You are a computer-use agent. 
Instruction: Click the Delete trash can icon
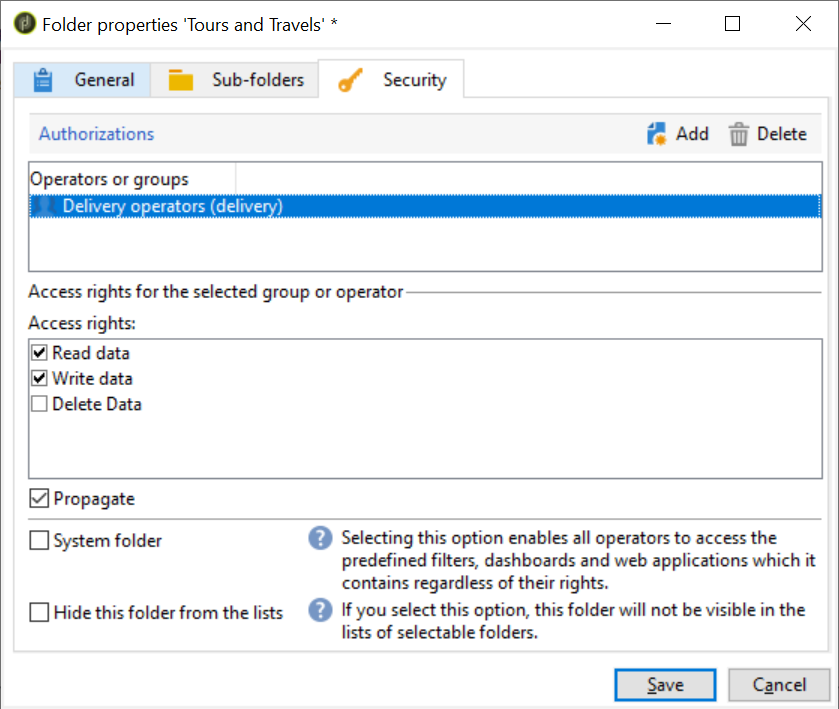click(739, 134)
